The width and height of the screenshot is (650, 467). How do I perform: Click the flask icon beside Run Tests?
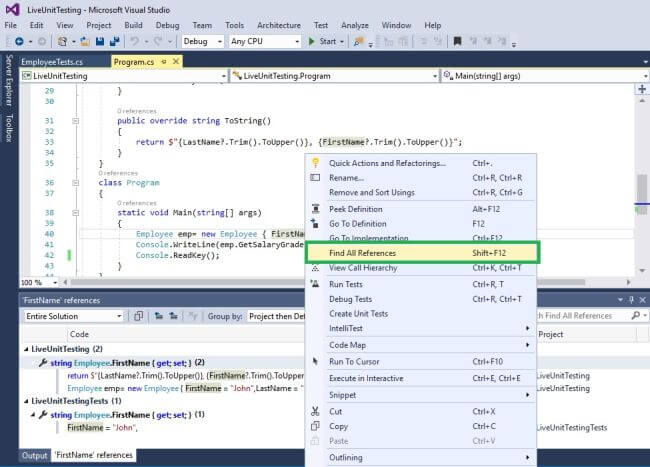[315, 284]
